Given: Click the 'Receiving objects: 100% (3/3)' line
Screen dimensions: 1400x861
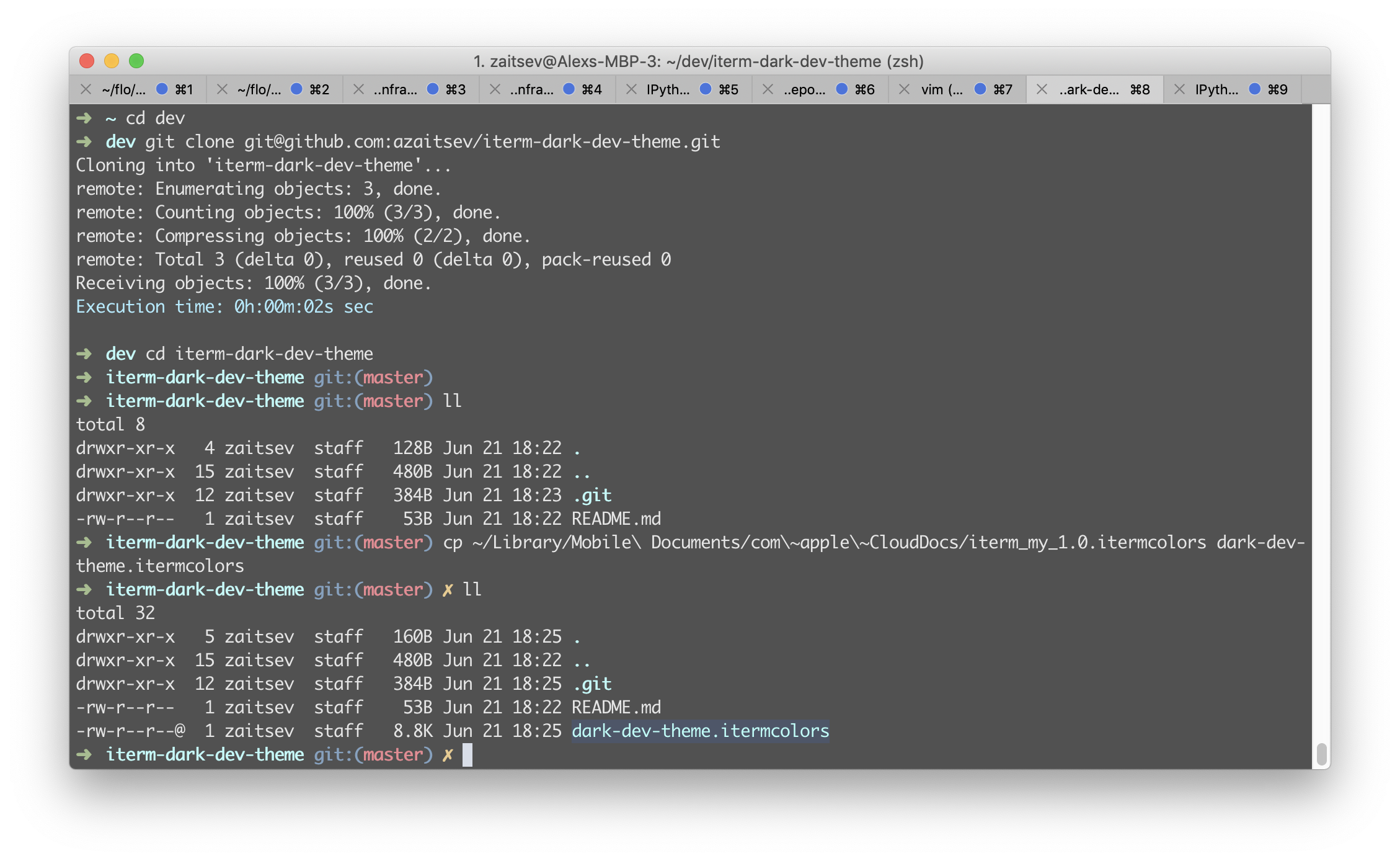Looking at the screenshot, I should (x=253, y=283).
